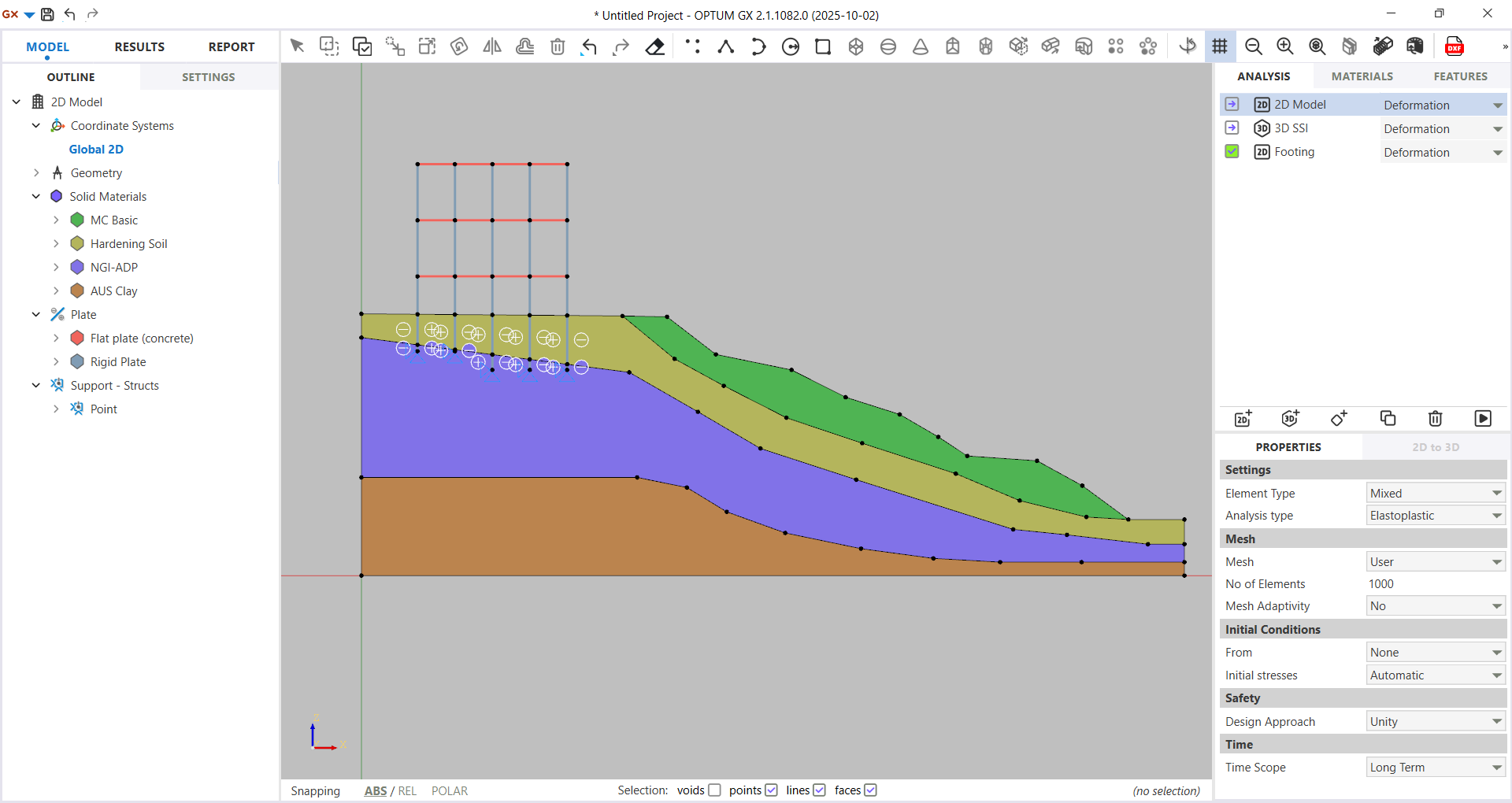Select the rectangle drawing tool

tap(823, 46)
